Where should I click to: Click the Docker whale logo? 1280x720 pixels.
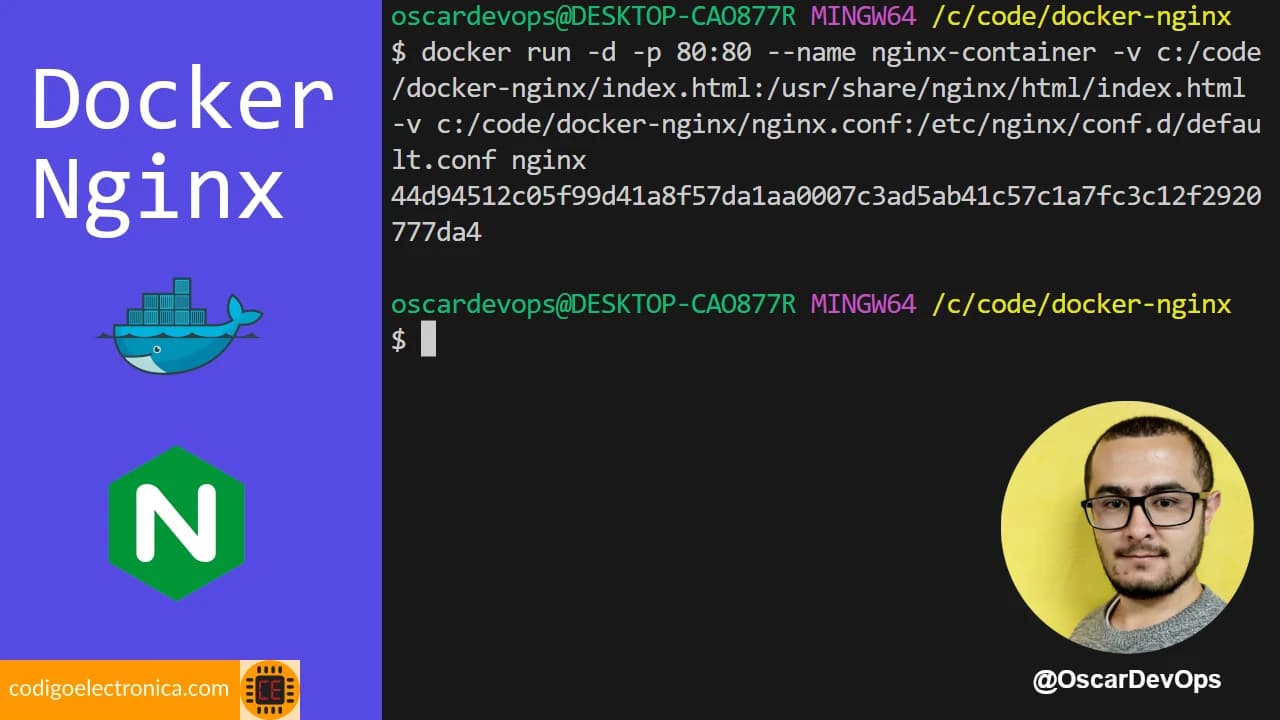[179, 326]
